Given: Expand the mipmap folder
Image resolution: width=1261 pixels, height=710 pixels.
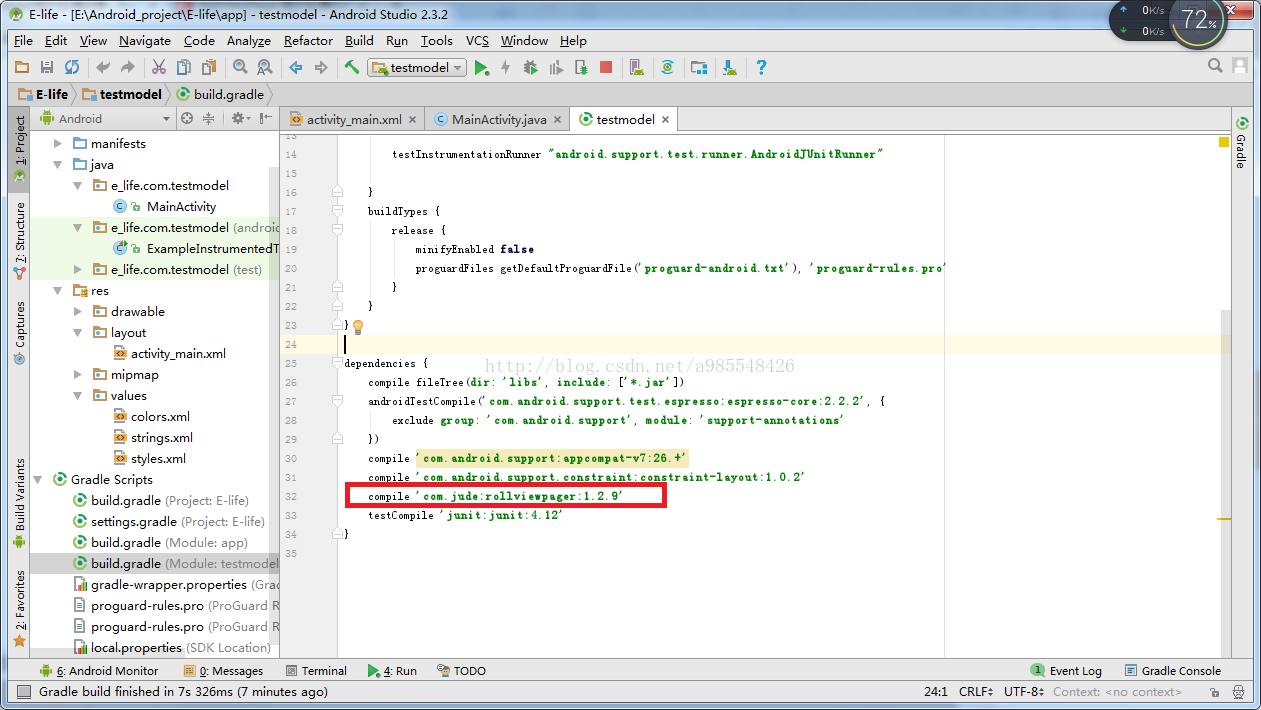Looking at the screenshot, I should pos(78,375).
